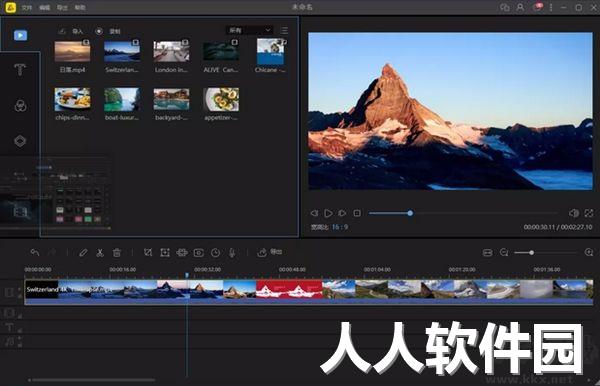Set clip duration with the clock icon
600x386 pixels.
click(x=215, y=252)
